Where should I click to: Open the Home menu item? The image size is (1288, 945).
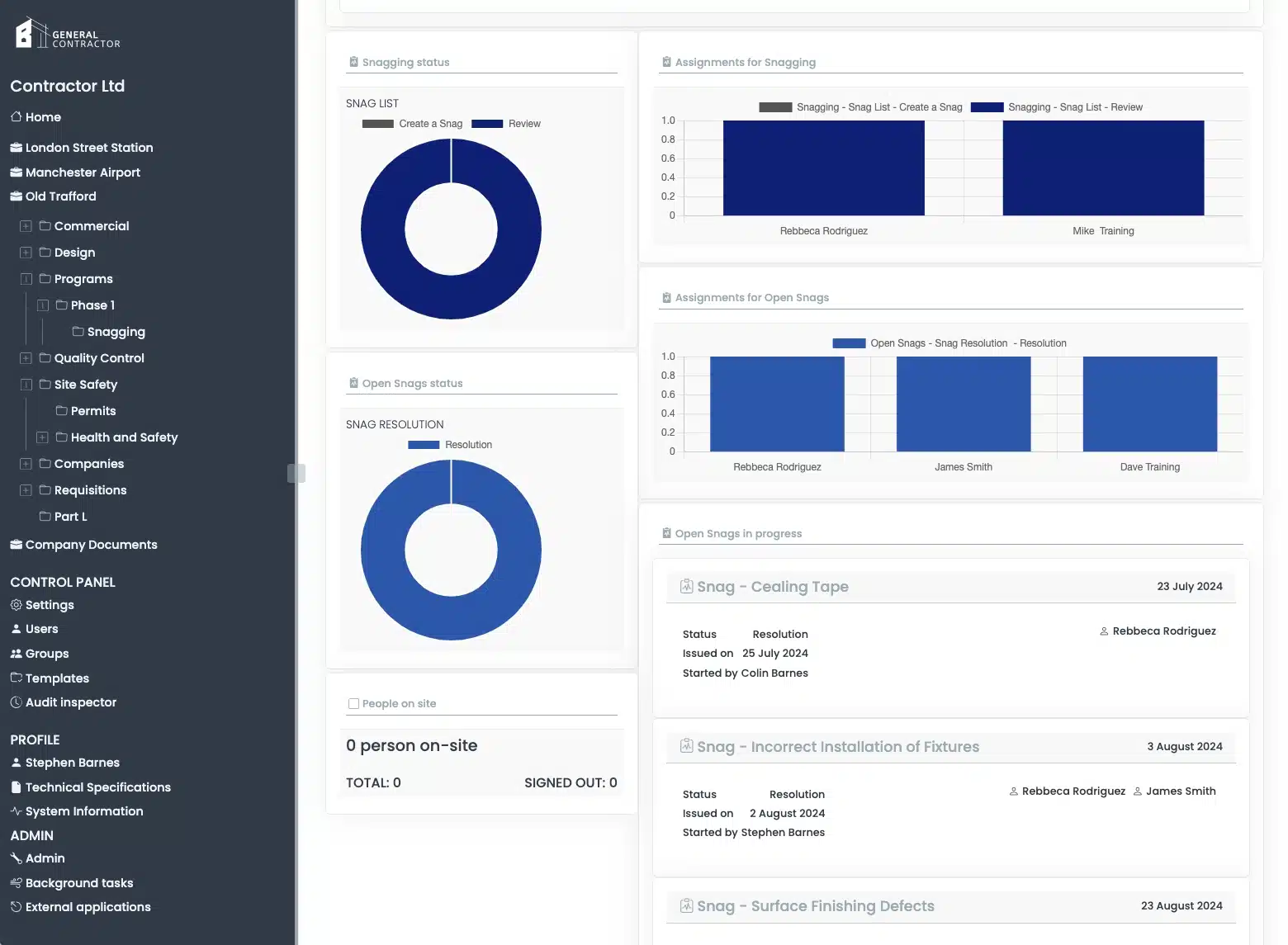pos(43,117)
